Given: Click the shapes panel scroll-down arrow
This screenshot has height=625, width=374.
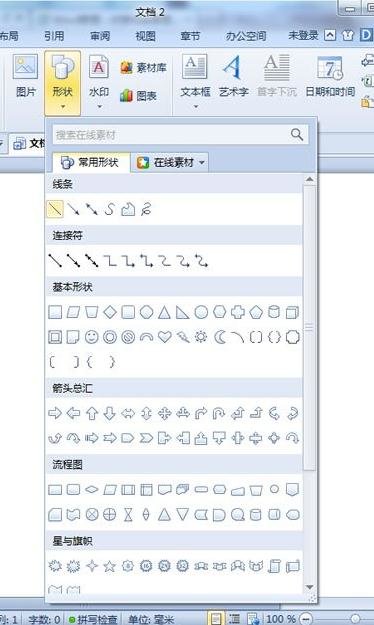Looking at the screenshot, I should tap(309, 588).
